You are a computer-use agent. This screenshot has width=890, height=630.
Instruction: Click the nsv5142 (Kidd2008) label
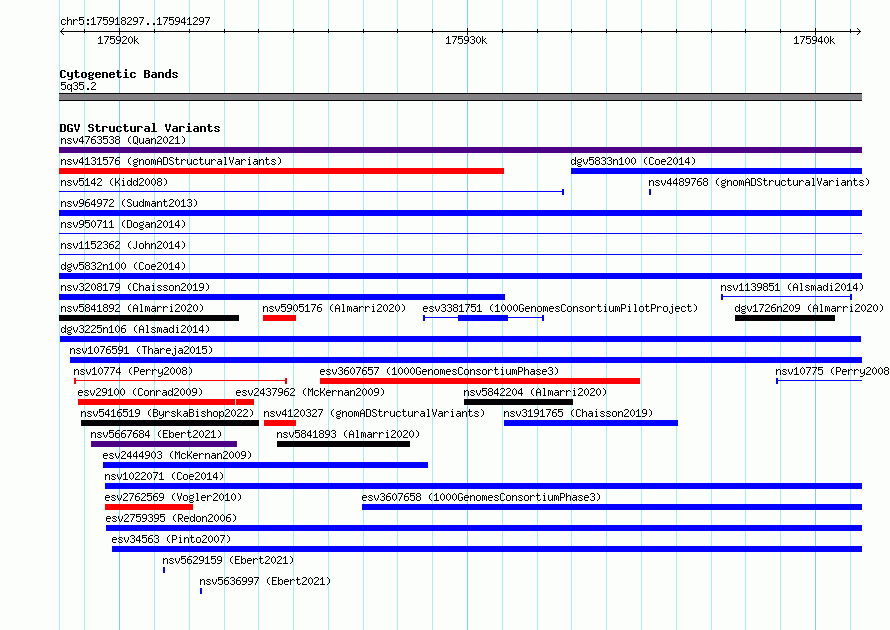(x=114, y=182)
